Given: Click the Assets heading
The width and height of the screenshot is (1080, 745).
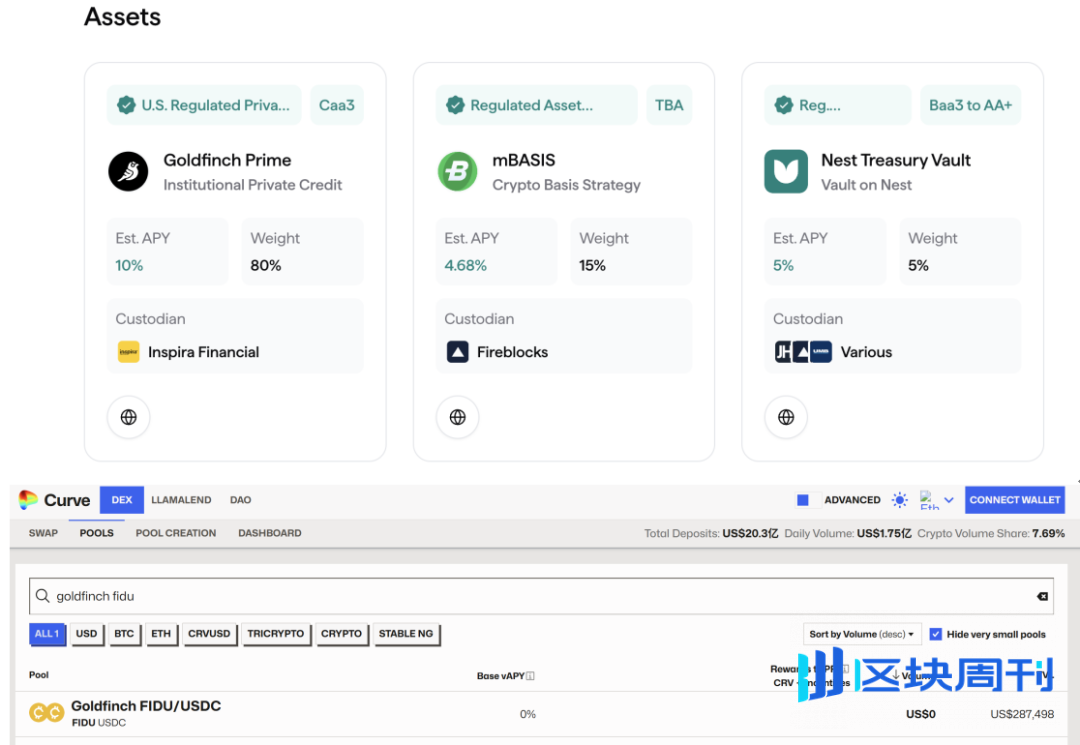Looking at the screenshot, I should [x=123, y=17].
